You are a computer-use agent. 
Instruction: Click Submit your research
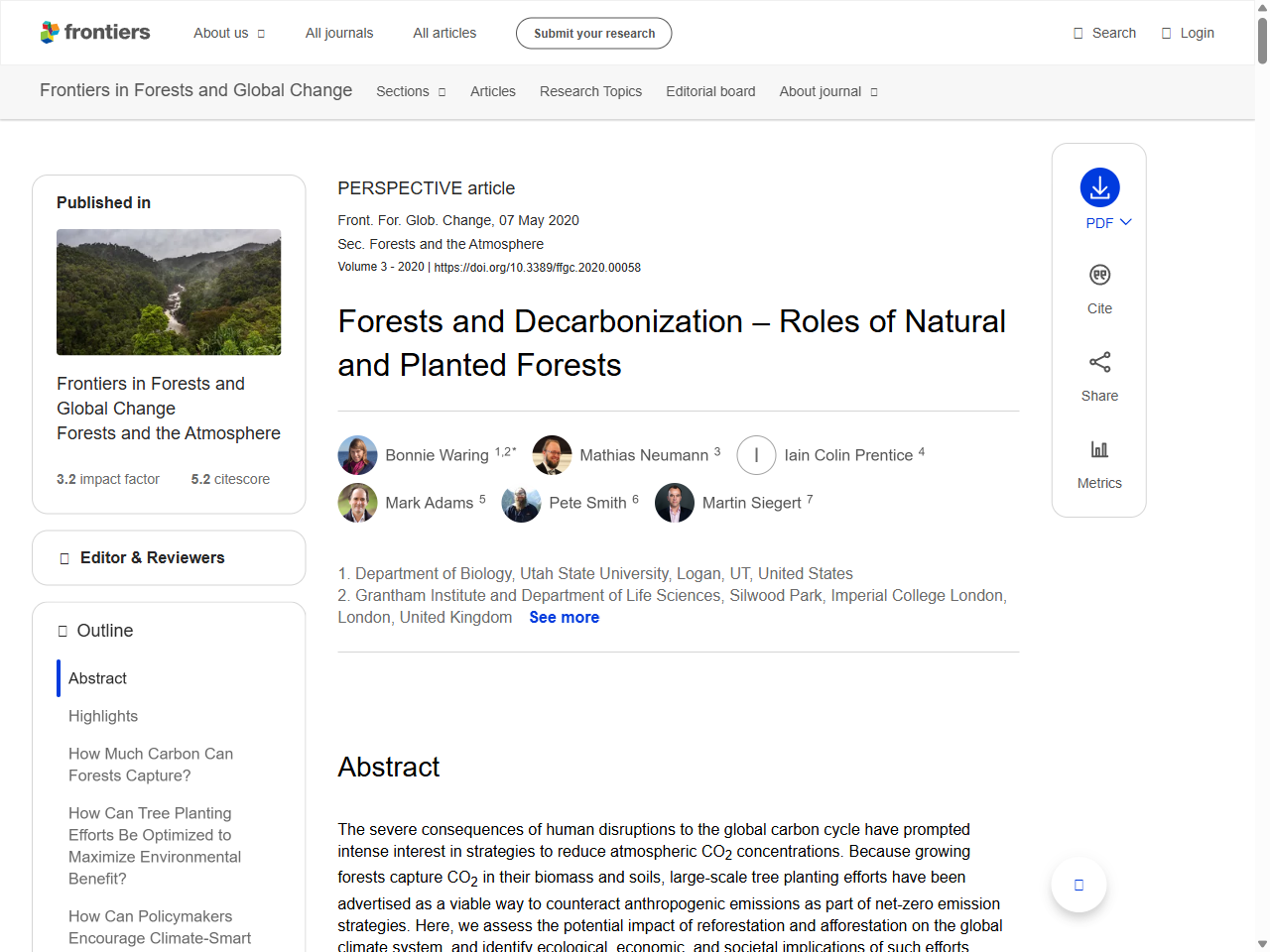(x=593, y=33)
